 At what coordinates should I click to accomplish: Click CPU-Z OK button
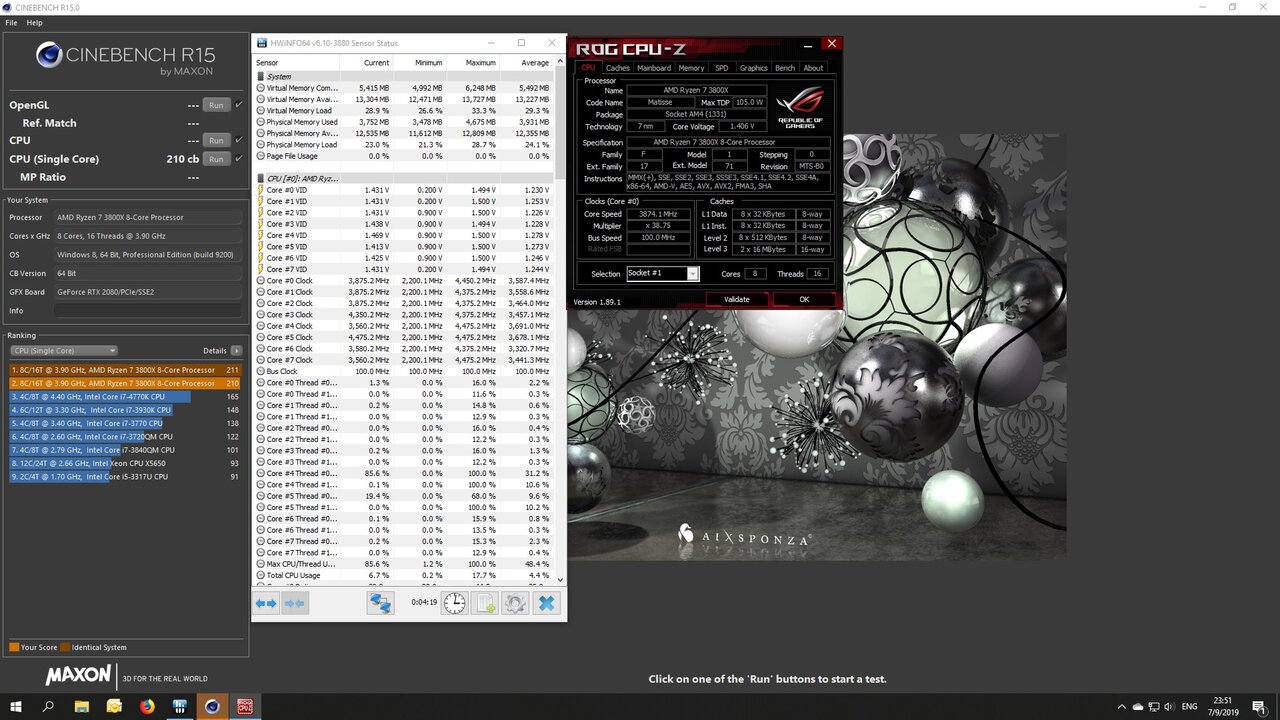(804, 299)
